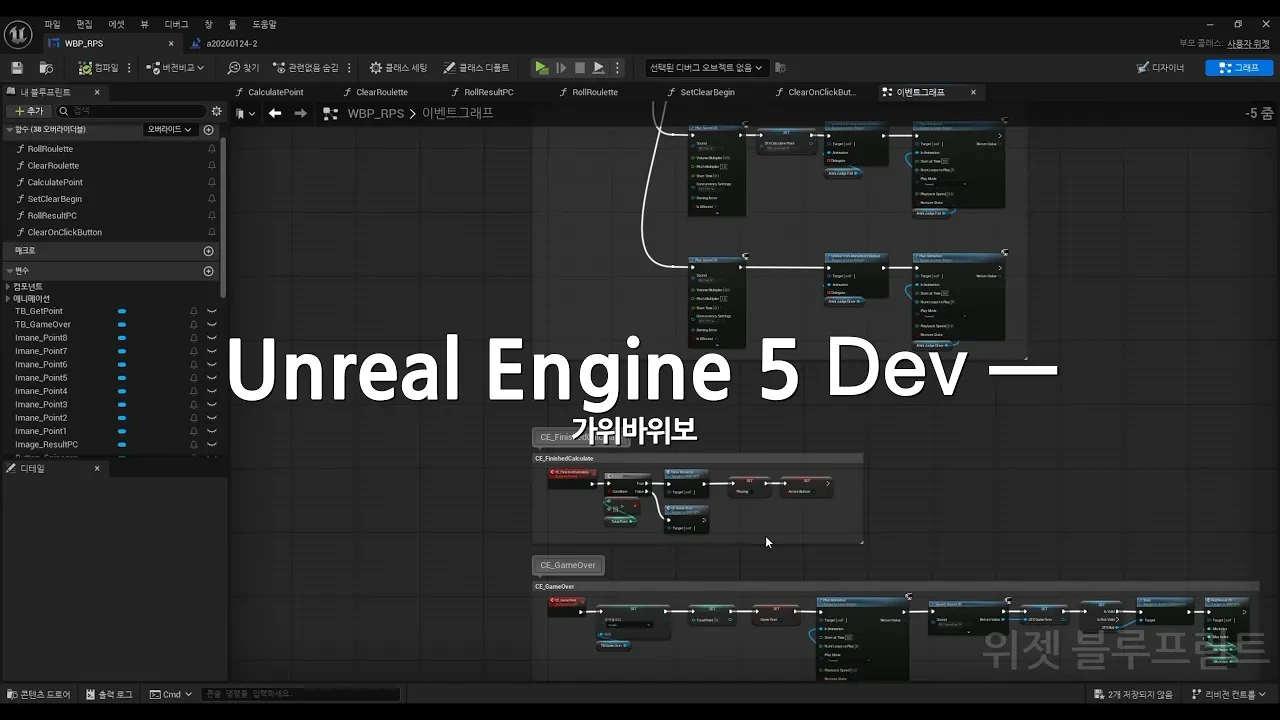Click the eject icon in play controls
The width and height of the screenshot is (1280, 720).
point(599,68)
